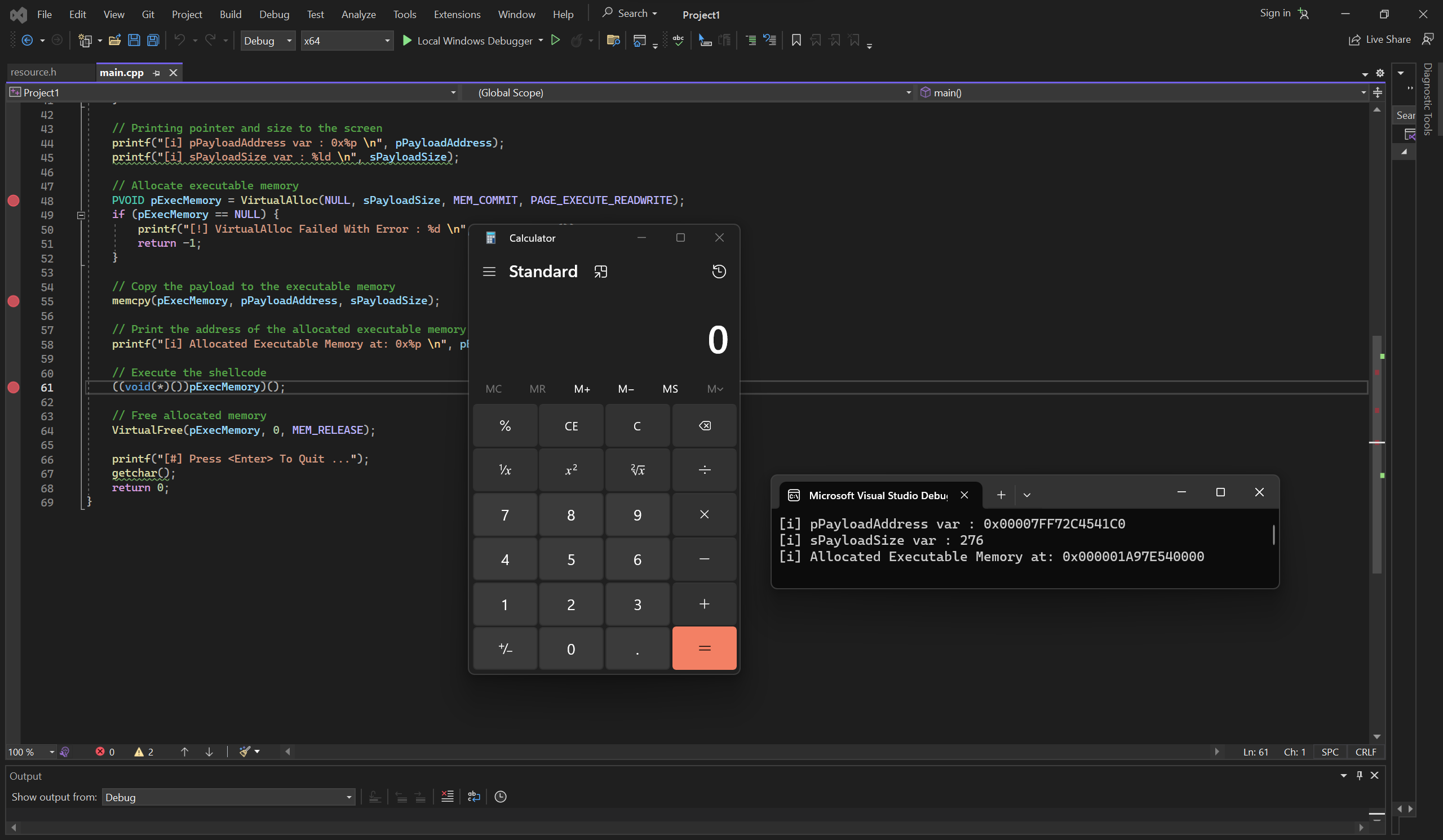Viewport: 1443px width, 840px height.
Task: Click the Local Windows Debugger run button
Action: point(406,40)
